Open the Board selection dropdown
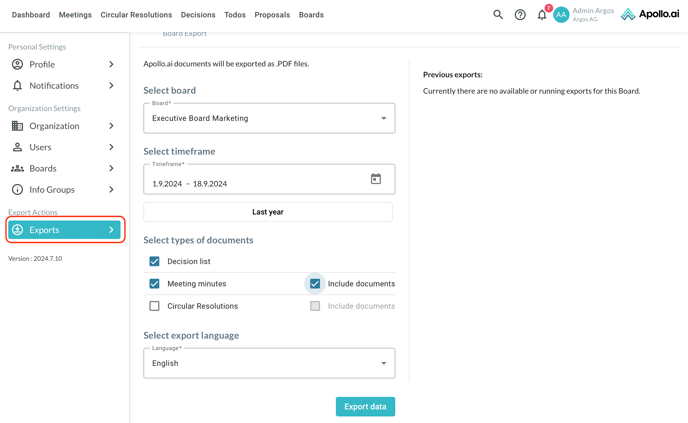This screenshot has width=688, height=423. pos(269,118)
